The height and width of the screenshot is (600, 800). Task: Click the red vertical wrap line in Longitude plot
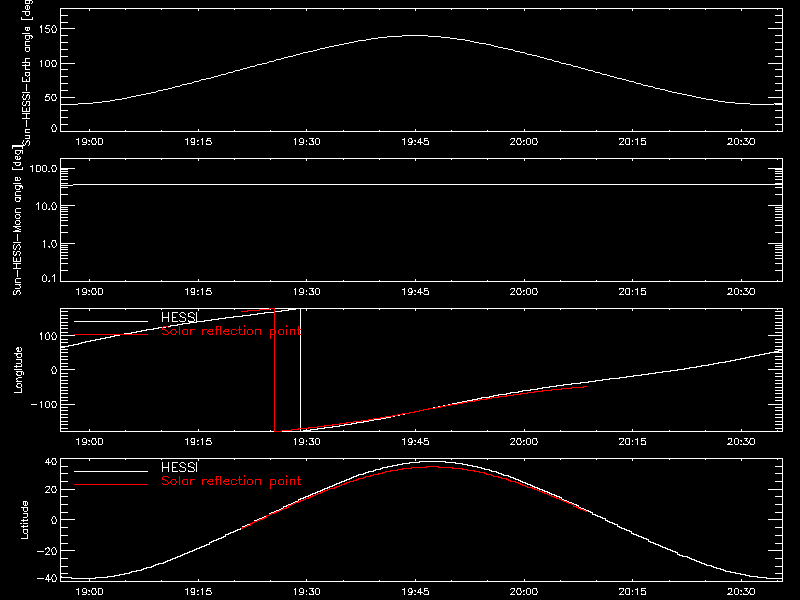click(x=274, y=370)
